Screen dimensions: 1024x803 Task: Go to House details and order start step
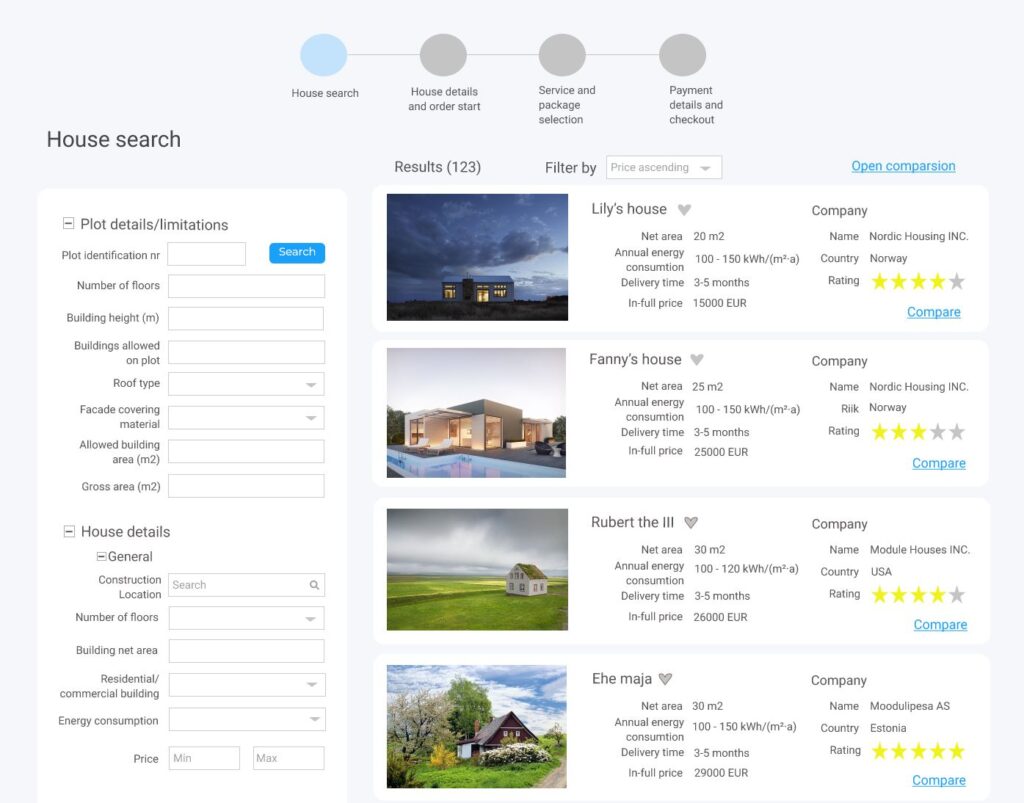point(443,55)
